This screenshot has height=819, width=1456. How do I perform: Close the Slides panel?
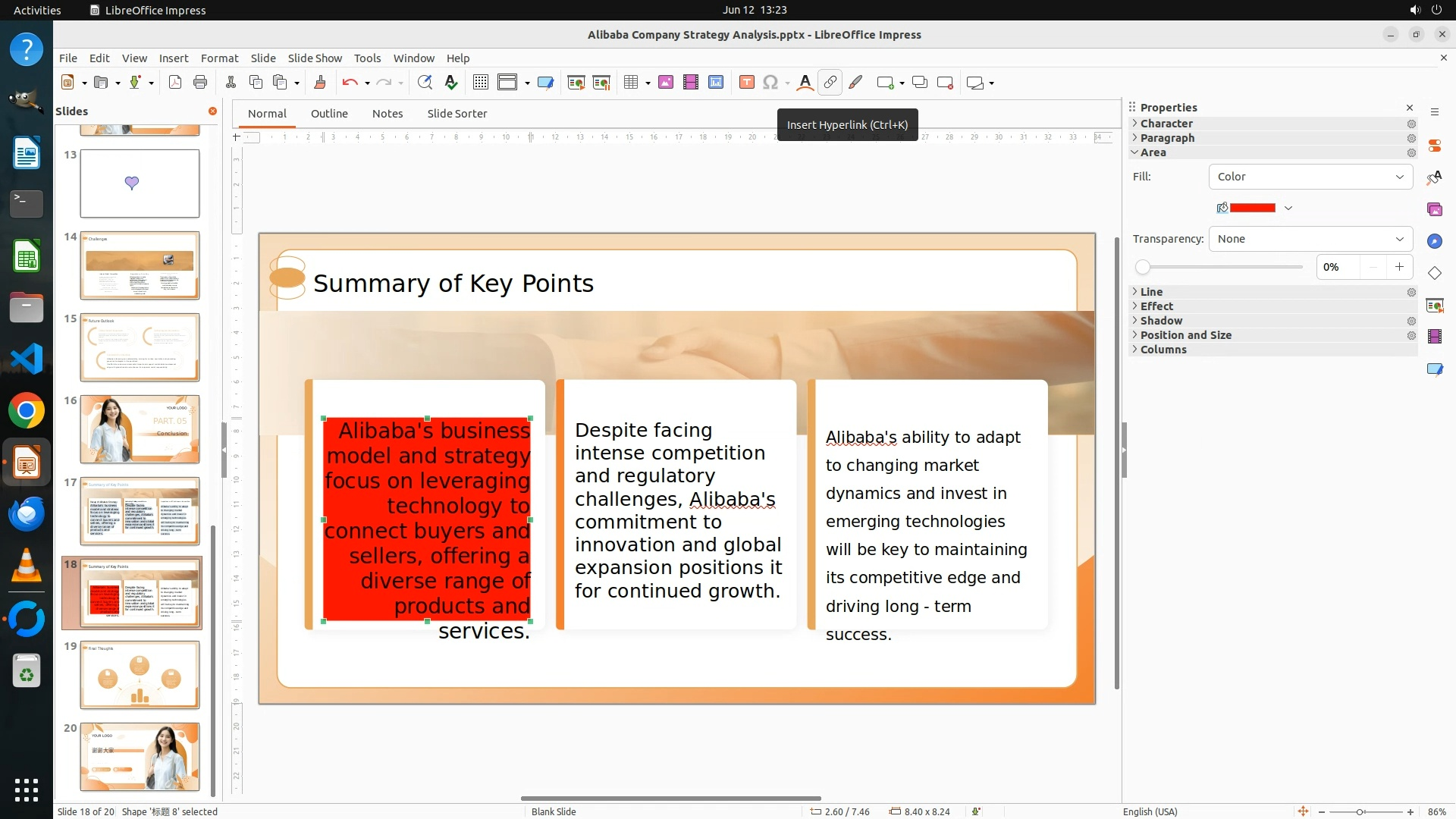(212, 111)
